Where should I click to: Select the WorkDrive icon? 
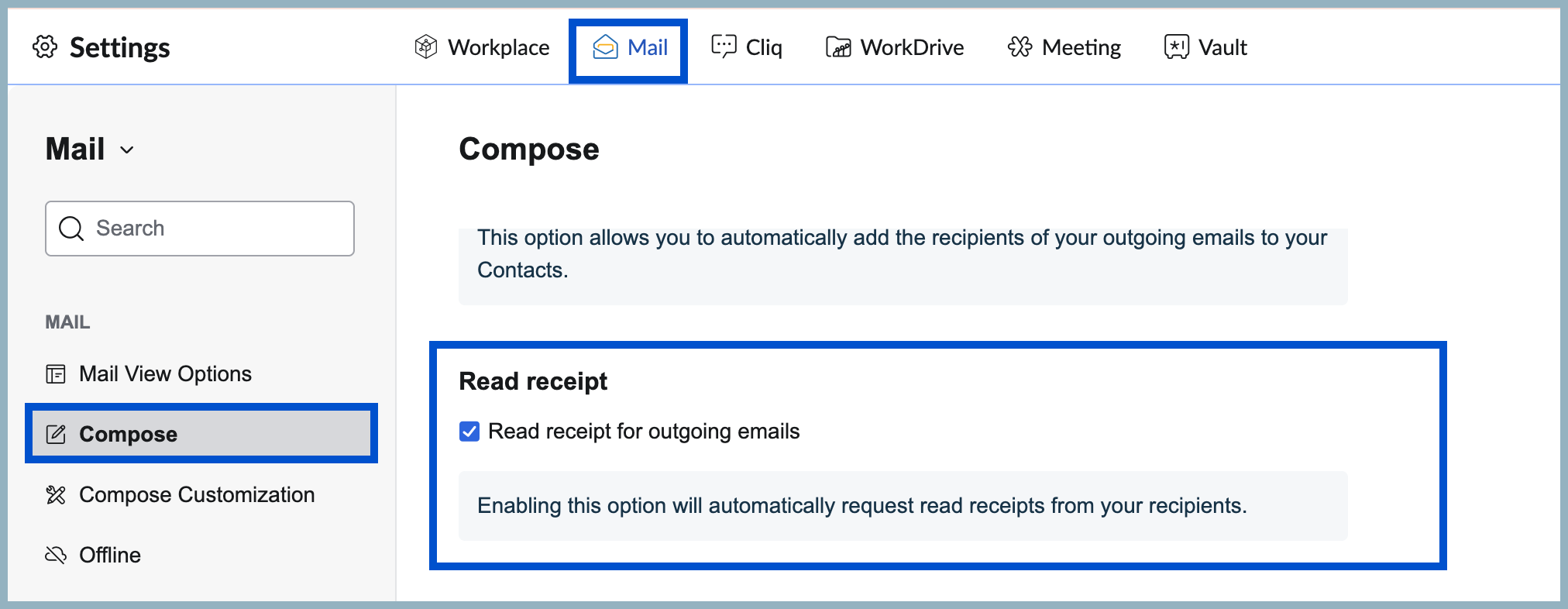[838, 47]
